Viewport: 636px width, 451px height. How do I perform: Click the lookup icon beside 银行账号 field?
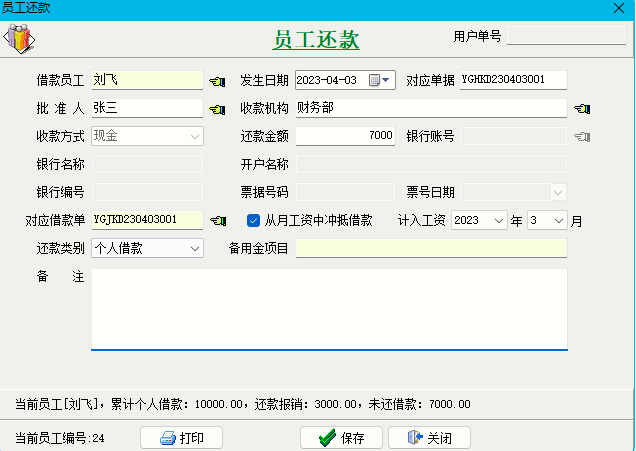[x=581, y=137]
